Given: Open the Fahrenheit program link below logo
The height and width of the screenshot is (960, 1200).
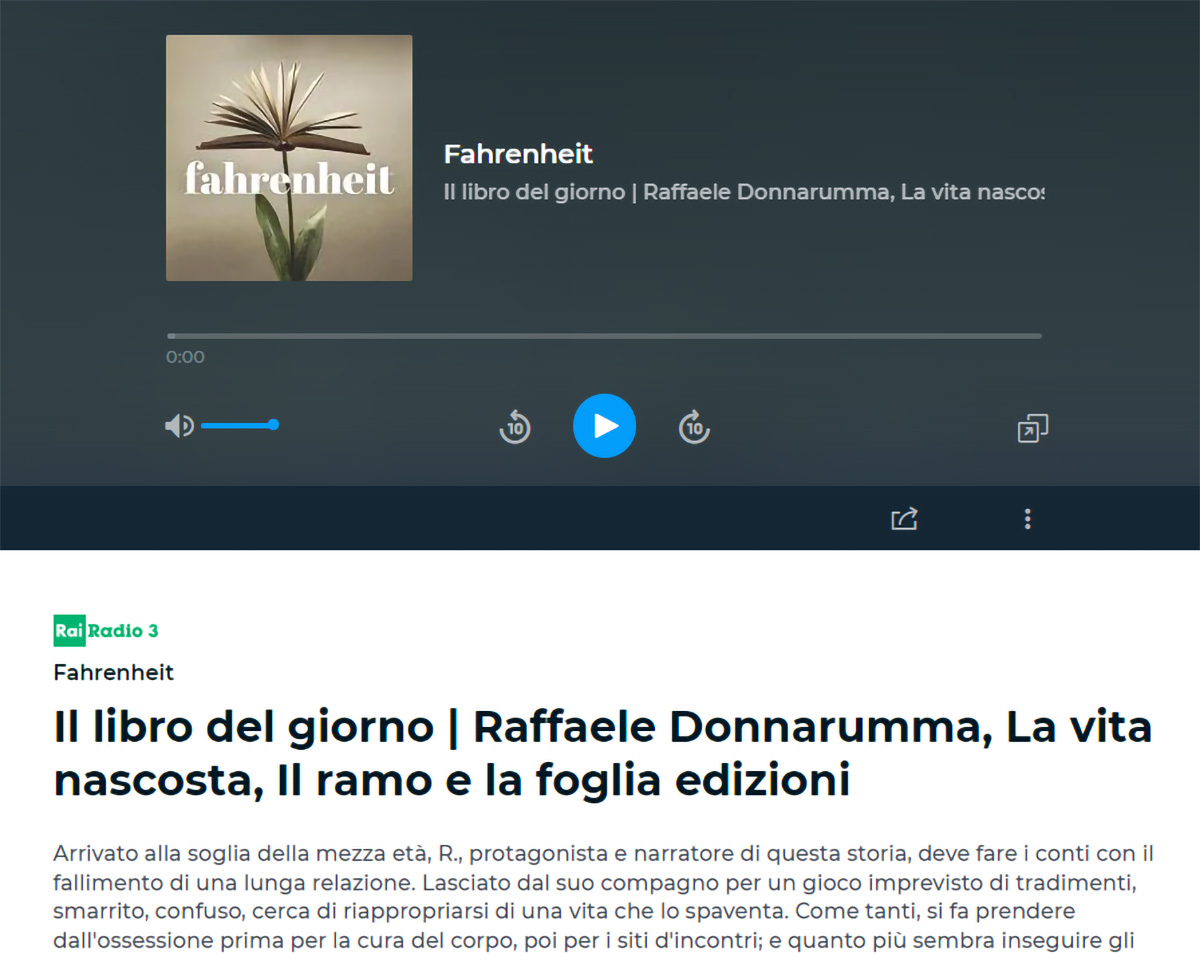Looking at the screenshot, I should pyautogui.click(x=114, y=672).
